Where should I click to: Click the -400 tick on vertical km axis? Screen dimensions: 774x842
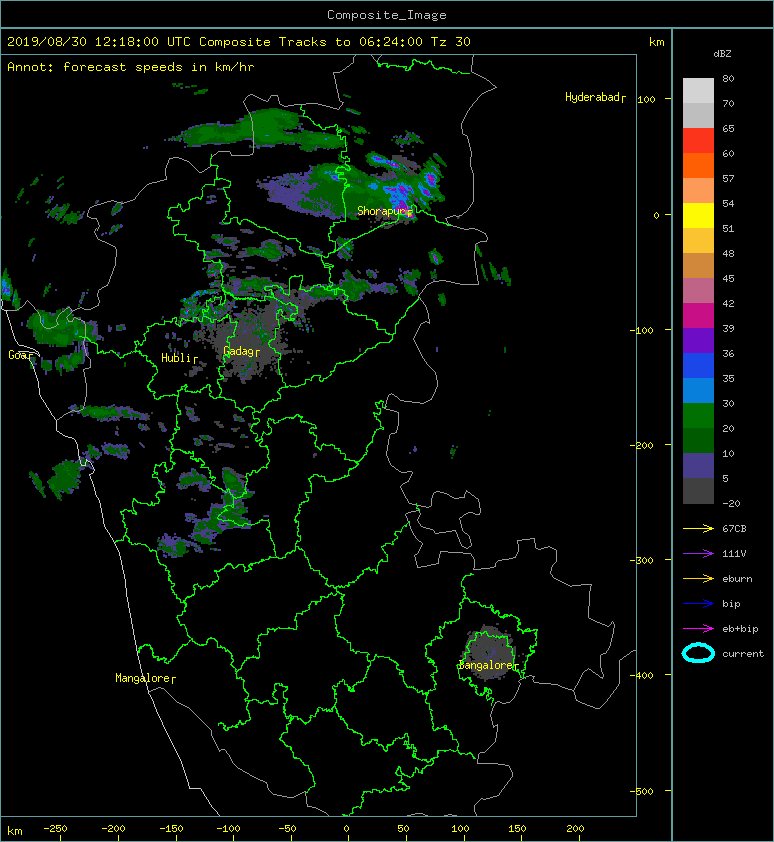click(642, 675)
